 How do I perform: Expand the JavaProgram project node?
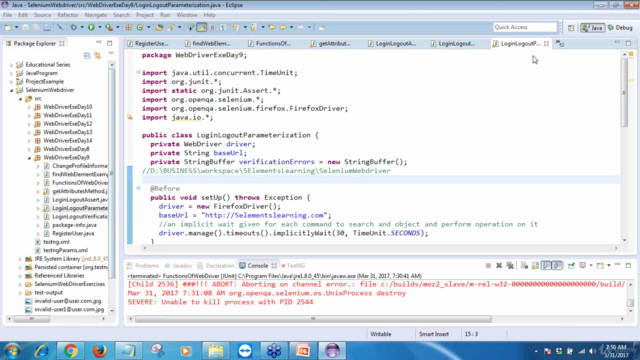[x=11, y=73]
